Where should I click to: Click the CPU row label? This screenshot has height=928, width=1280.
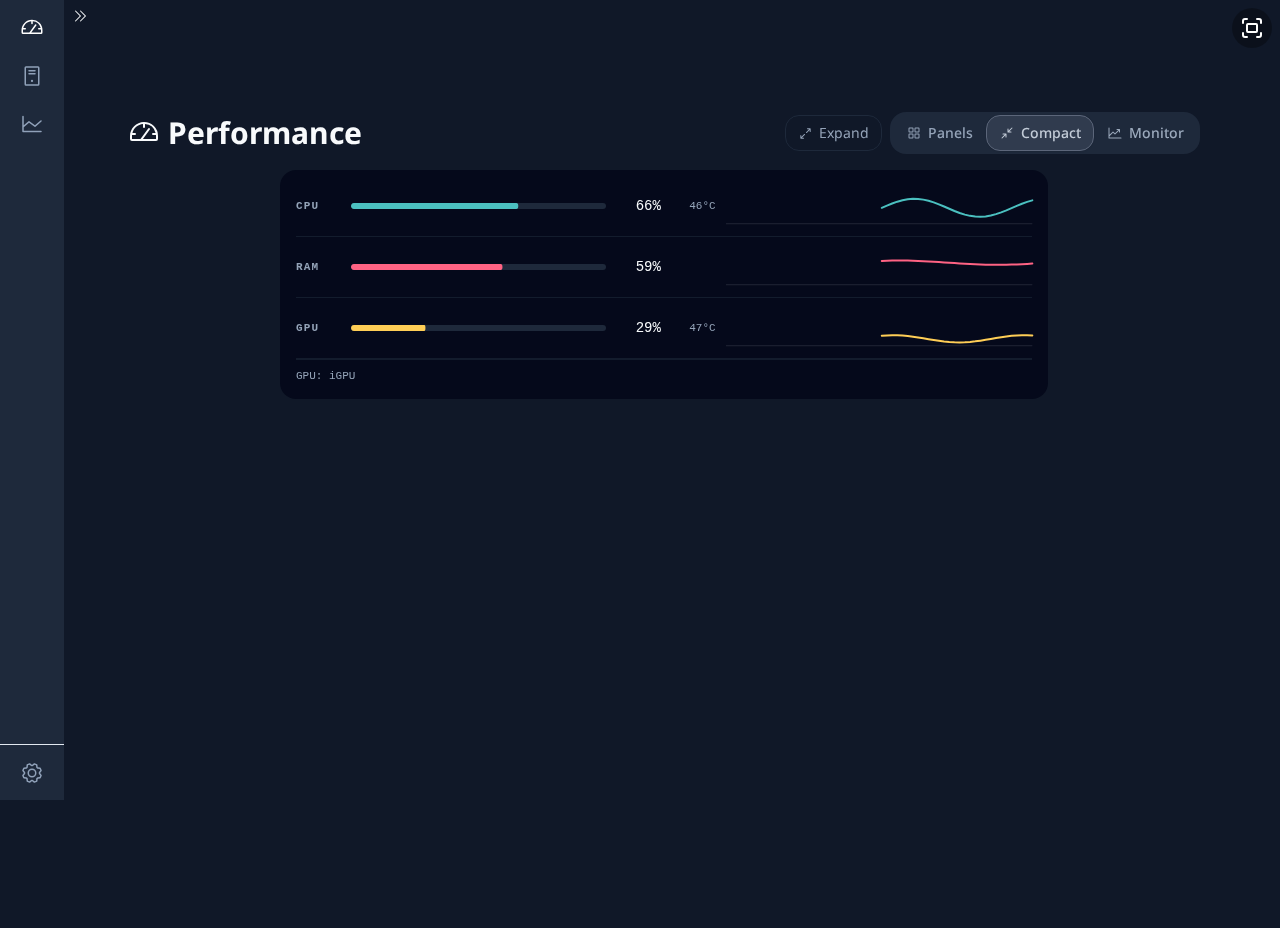307,206
